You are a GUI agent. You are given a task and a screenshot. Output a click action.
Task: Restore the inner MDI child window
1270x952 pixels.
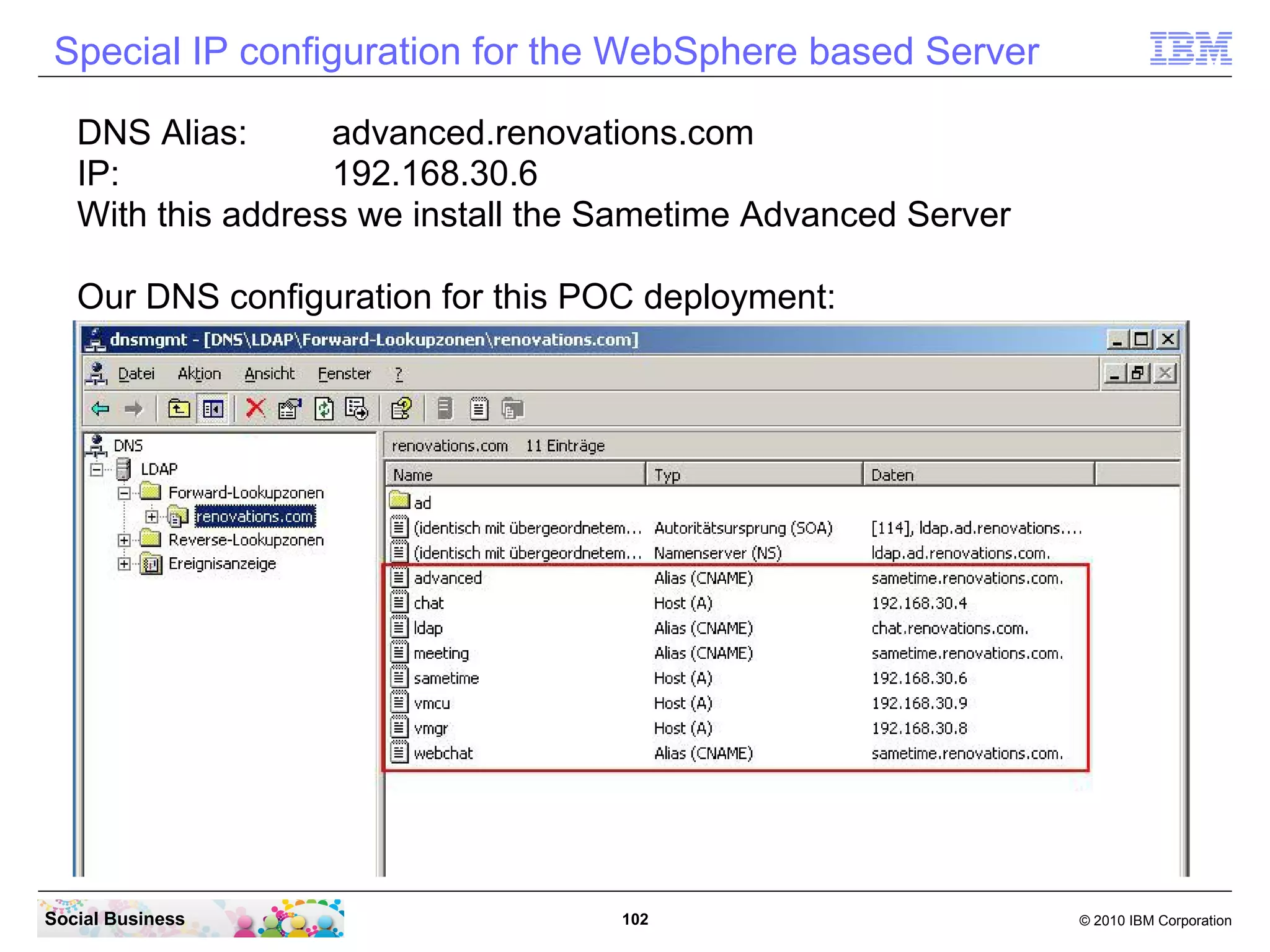(1139, 374)
